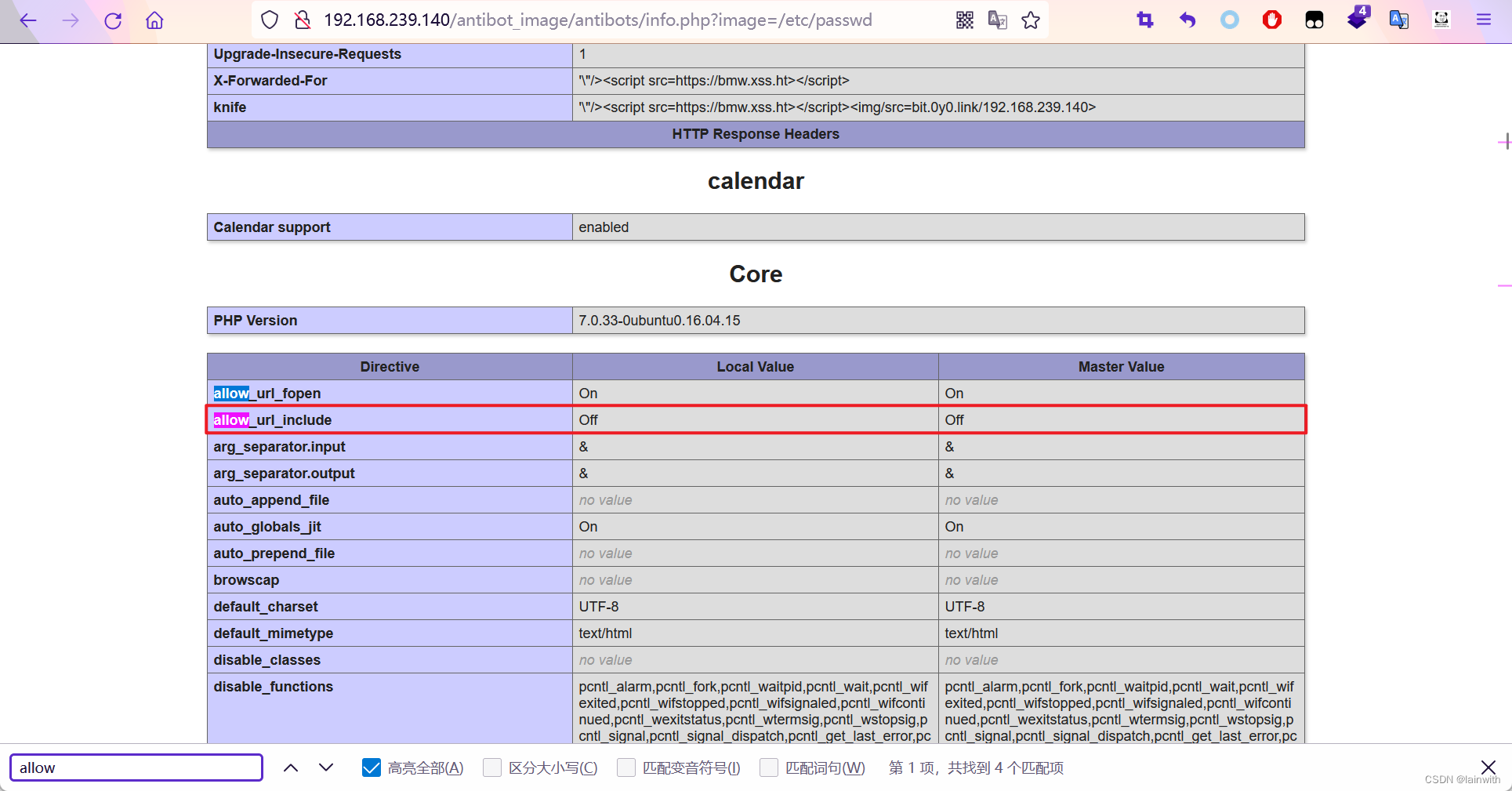1512x791 pixels.
Task: Click the auto_prepend_file directive
Action: click(x=274, y=553)
